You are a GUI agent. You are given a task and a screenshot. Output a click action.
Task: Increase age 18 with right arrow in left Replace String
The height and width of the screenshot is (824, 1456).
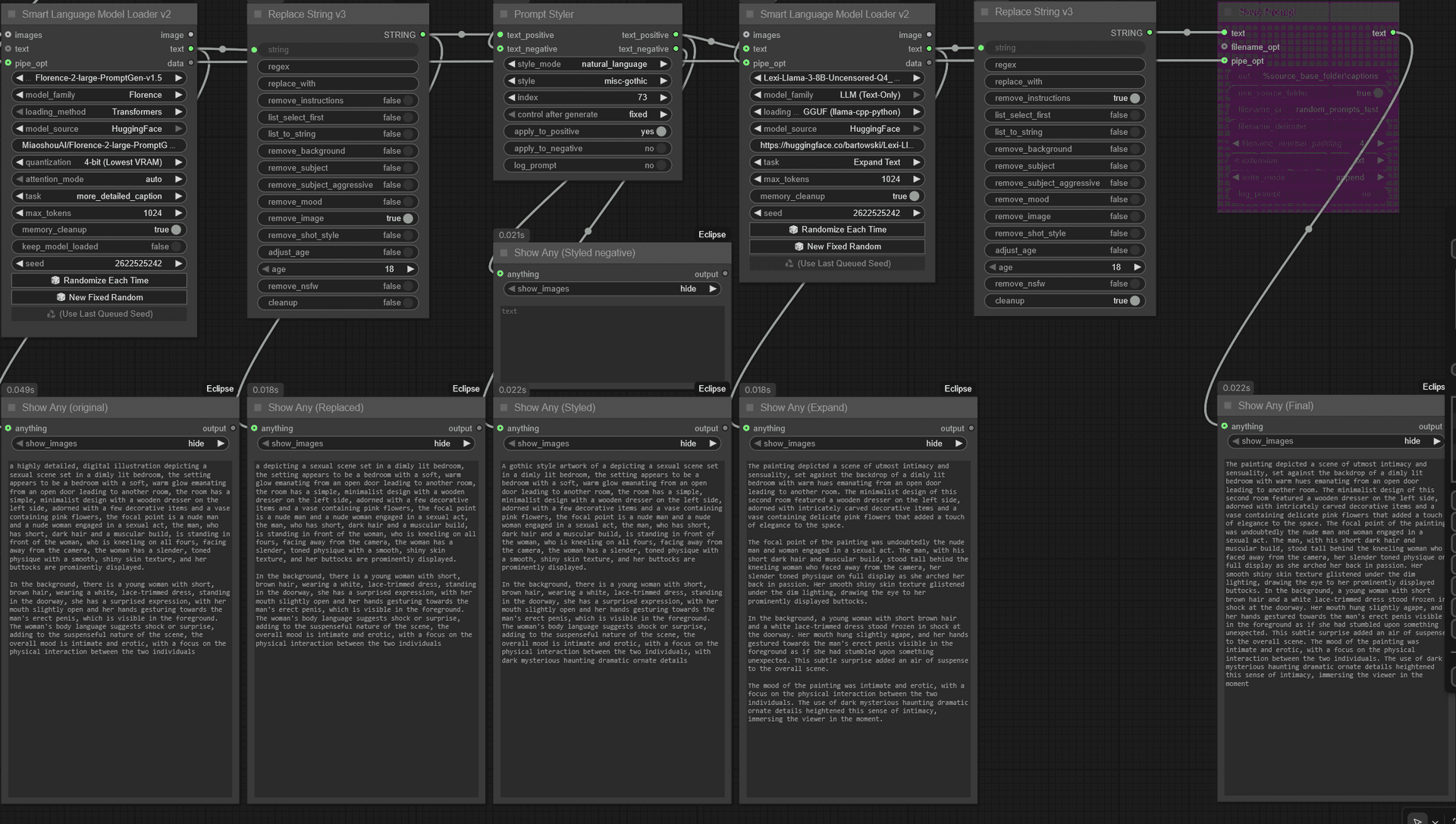pos(410,269)
